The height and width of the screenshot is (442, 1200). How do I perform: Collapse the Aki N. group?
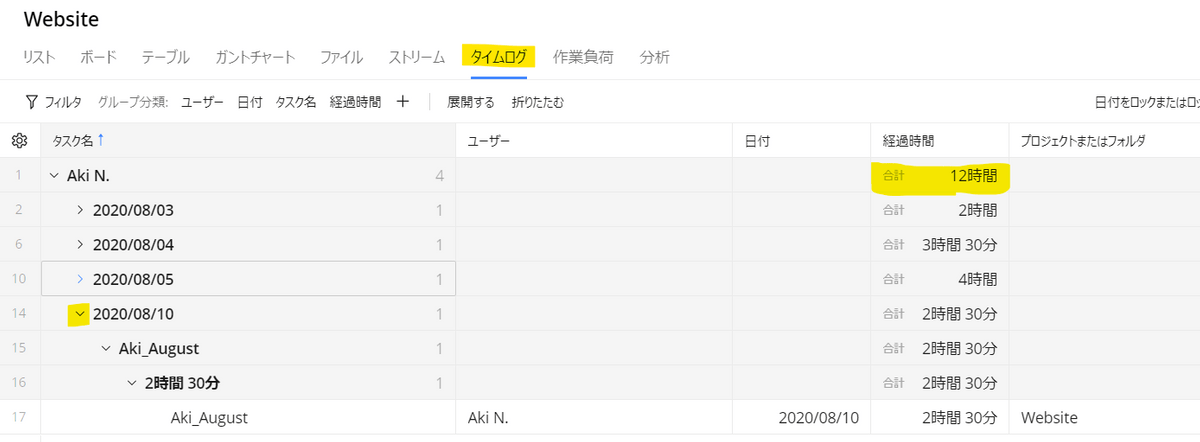tap(53, 176)
